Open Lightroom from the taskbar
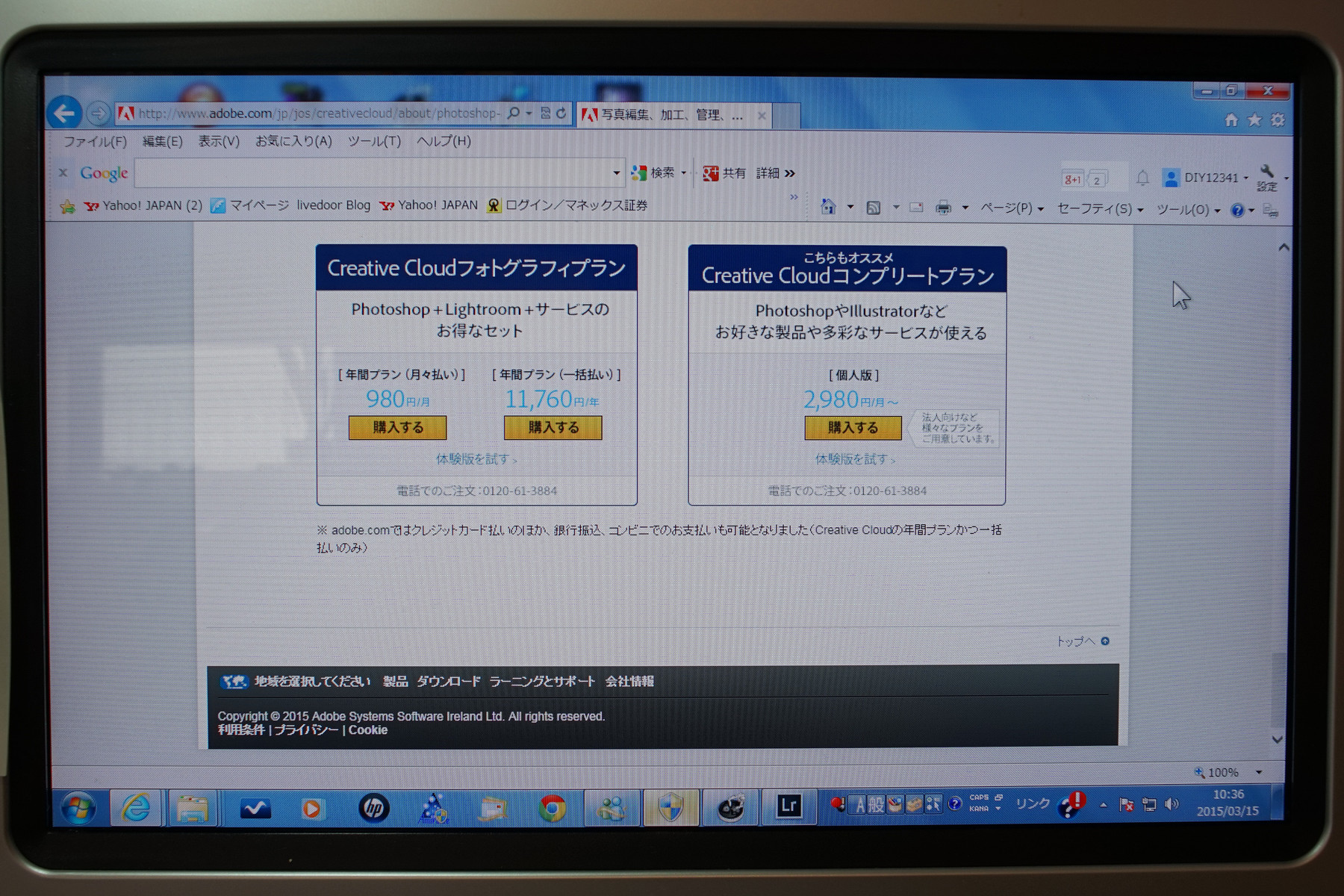Image resolution: width=1344 pixels, height=896 pixels. [788, 806]
